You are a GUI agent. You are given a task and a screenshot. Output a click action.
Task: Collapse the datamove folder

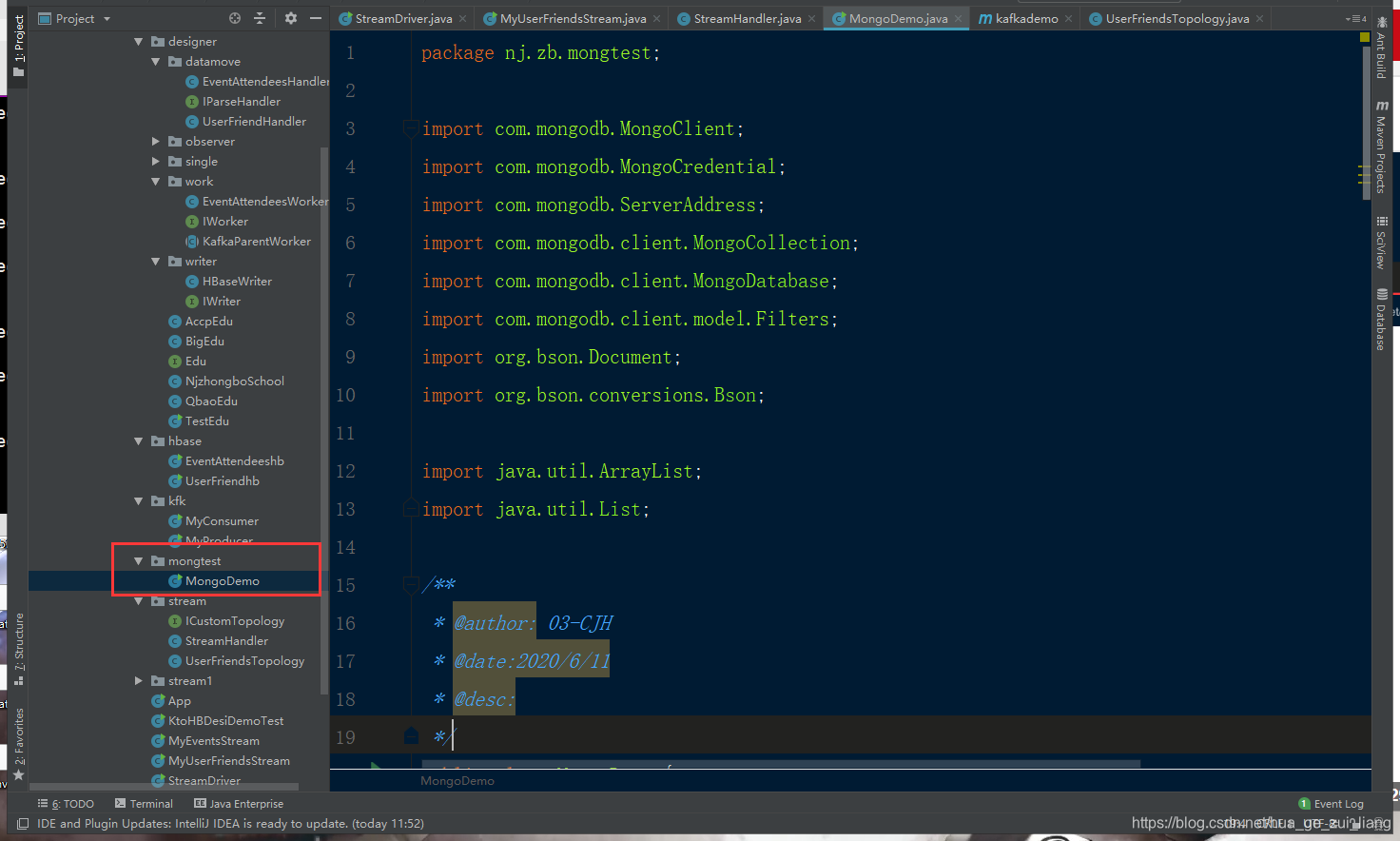(x=156, y=62)
